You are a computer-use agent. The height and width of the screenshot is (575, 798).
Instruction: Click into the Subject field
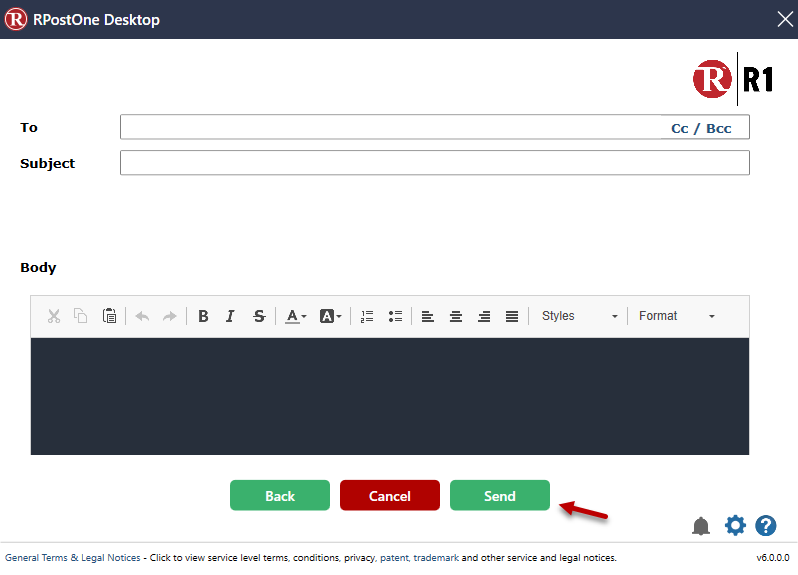(x=435, y=163)
